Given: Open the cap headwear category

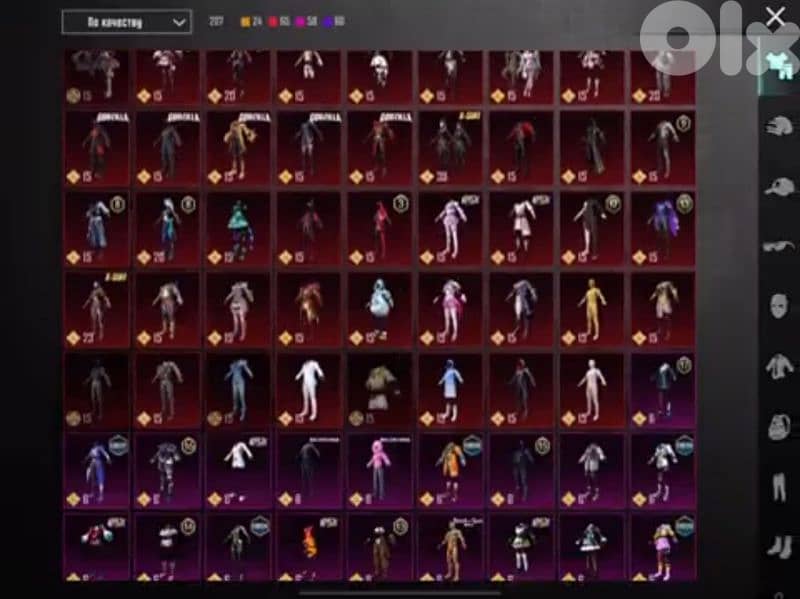Looking at the screenshot, I should click(780, 187).
